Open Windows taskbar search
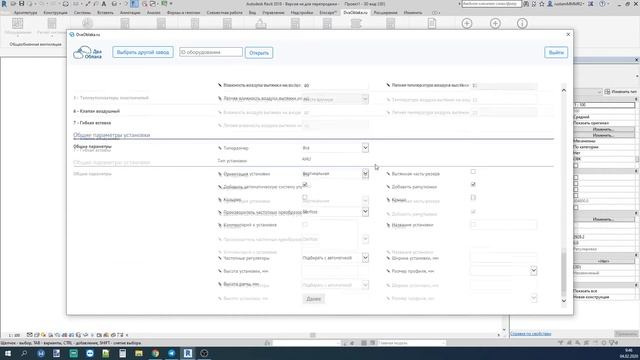The height and width of the screenshot is (360, 640). click(x=24, y=353)
